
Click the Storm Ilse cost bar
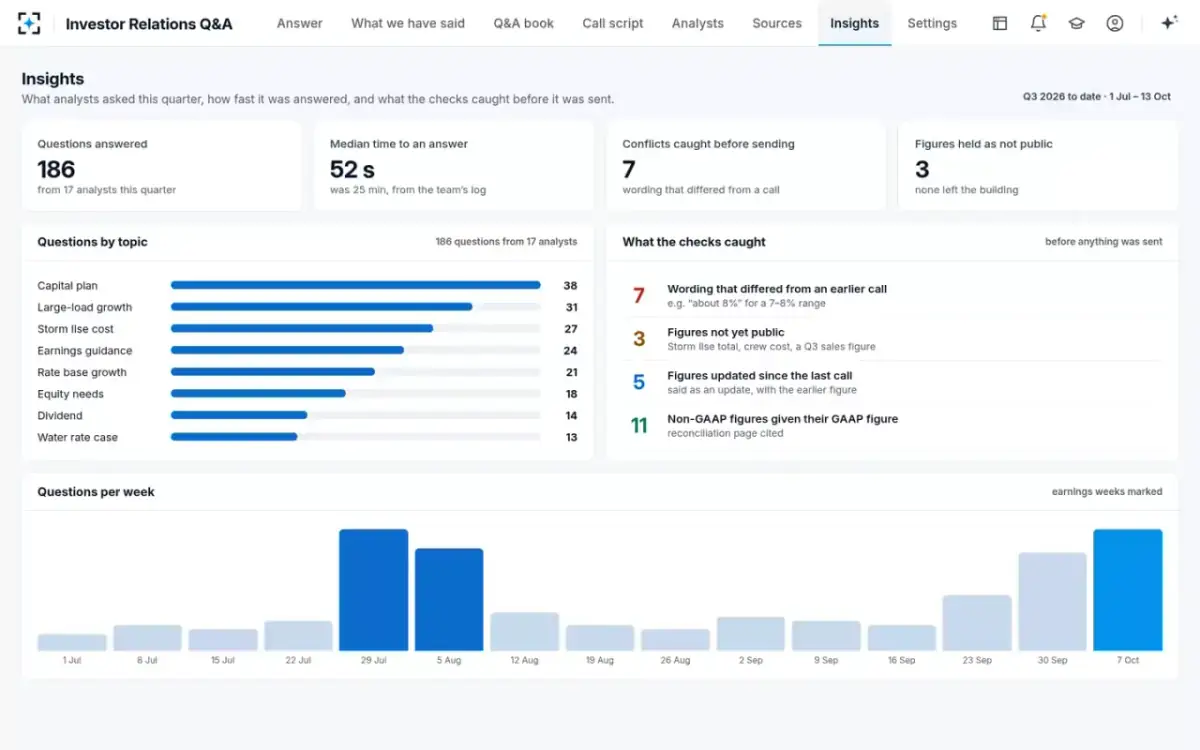(x=356, y=329)
